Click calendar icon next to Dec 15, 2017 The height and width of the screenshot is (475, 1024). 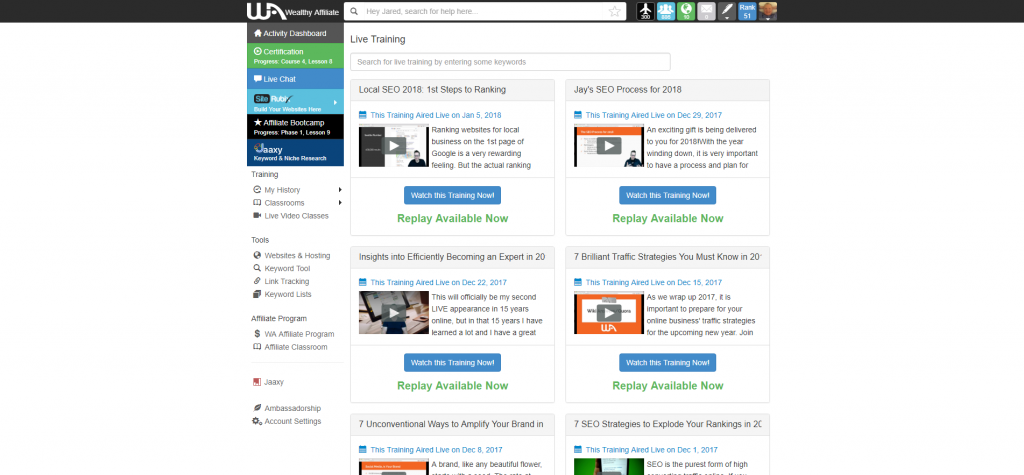(x=578, y=282)
